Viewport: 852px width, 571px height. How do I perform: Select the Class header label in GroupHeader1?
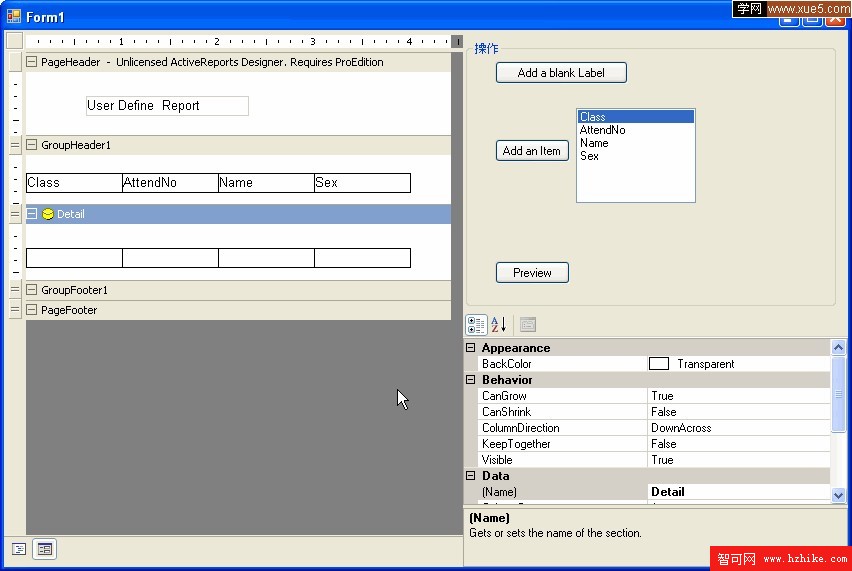(74, 183)
